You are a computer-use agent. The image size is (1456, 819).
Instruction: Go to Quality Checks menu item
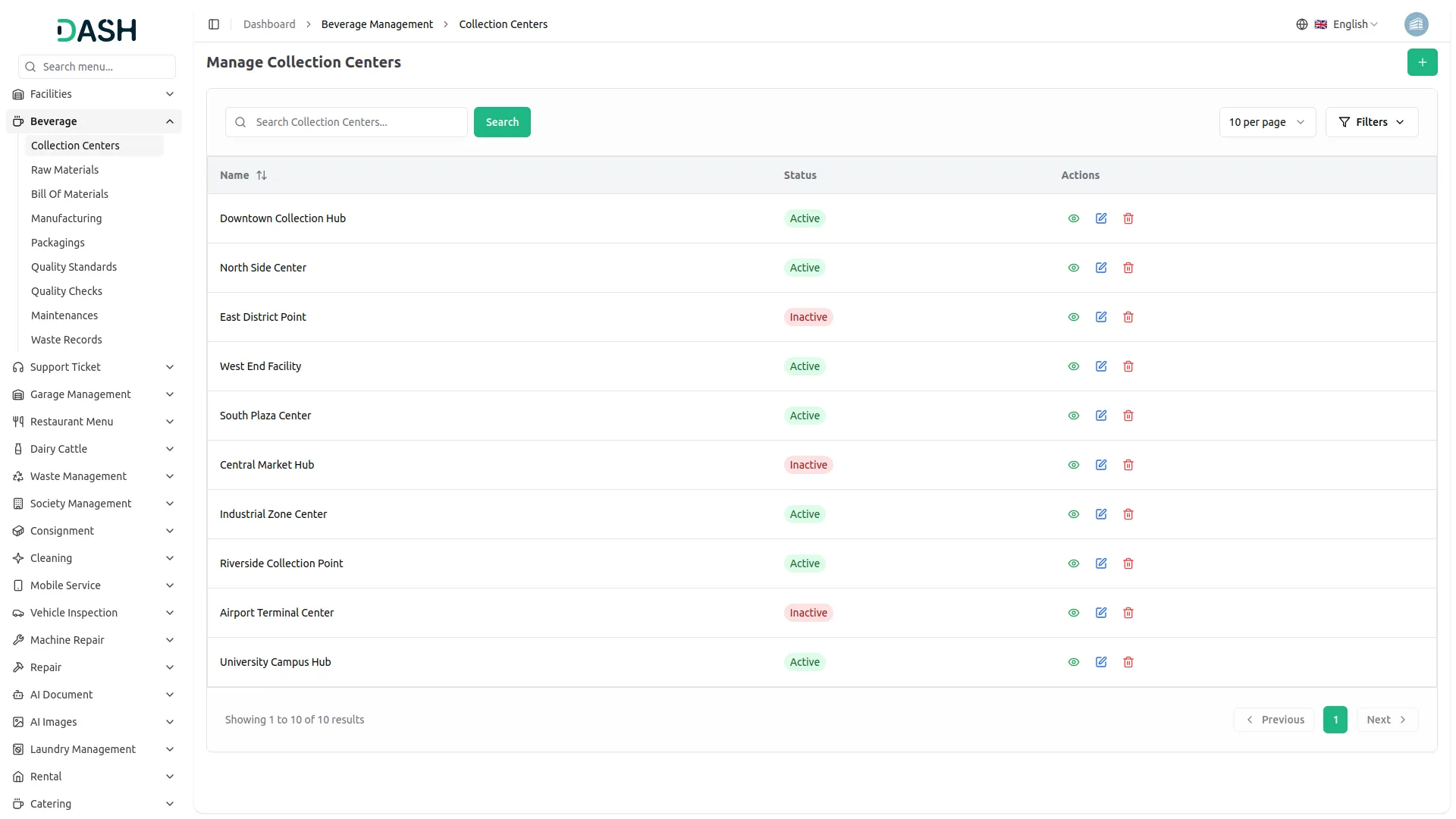pos(67,291)
